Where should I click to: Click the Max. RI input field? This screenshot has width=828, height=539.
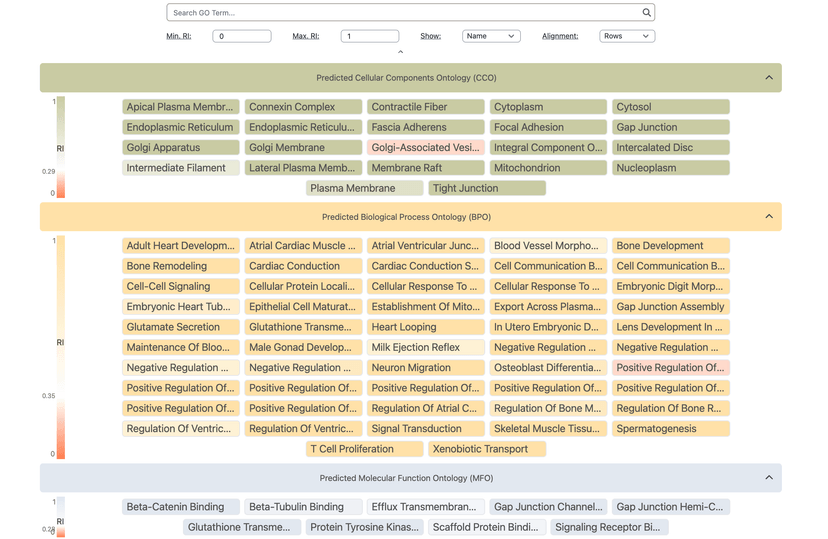point(369,36)
